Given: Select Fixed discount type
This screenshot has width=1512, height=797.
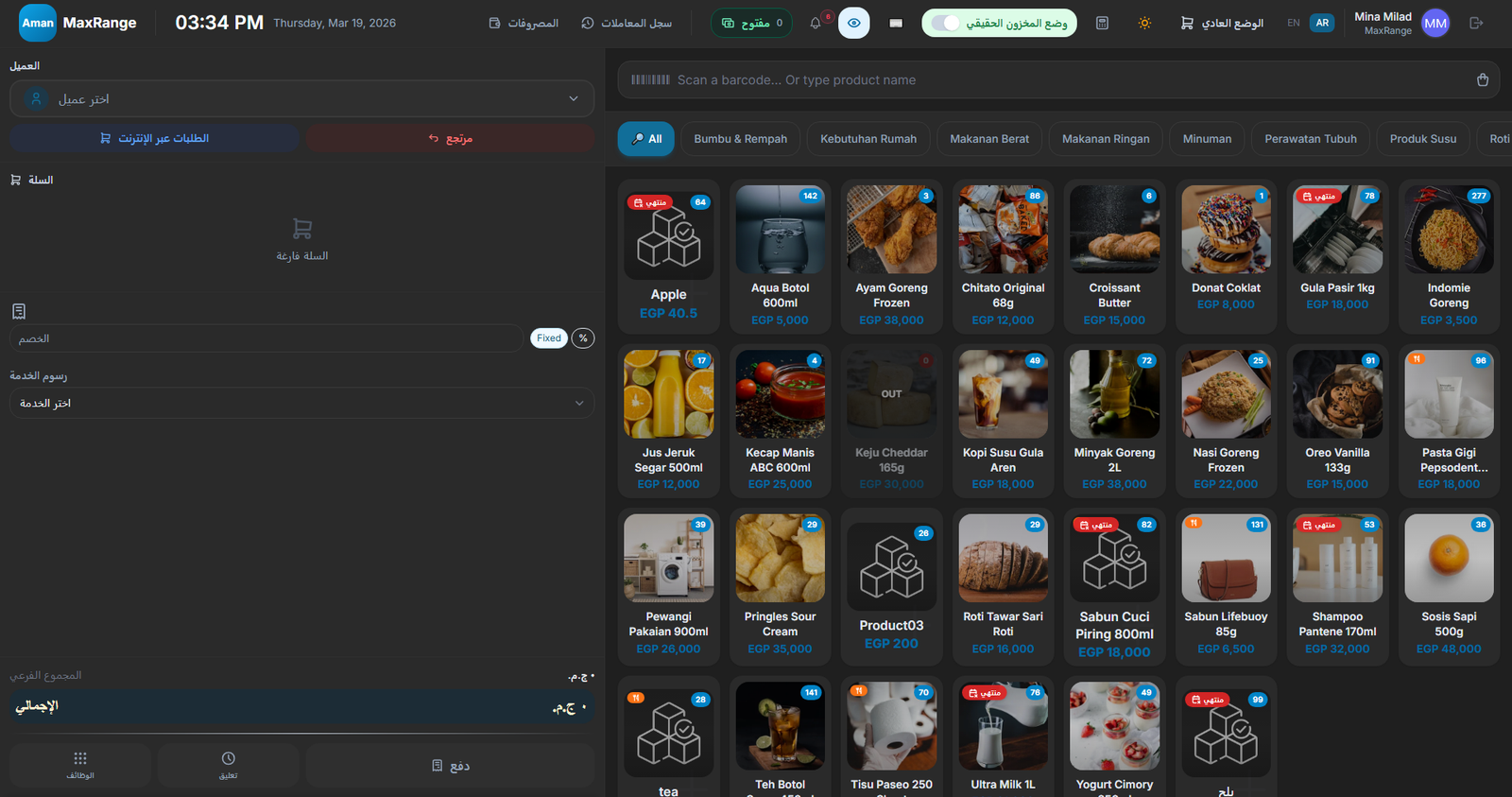Looking at the screenshot, I should [549, 338].
